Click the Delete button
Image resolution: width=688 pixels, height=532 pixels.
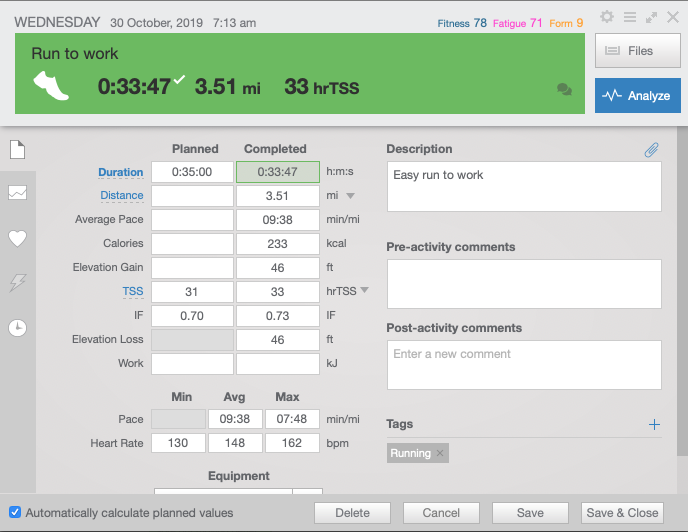pos(352,513)
